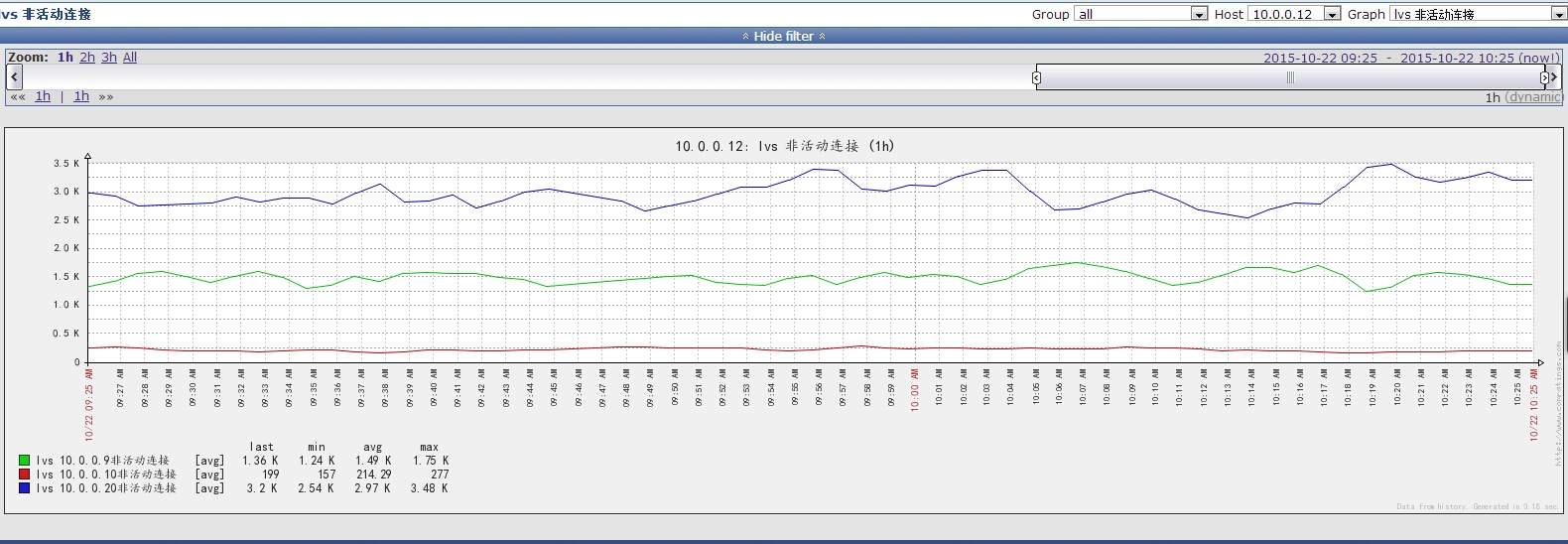Click the red legend swatch for 10.0.0.10

click(24, 475)
